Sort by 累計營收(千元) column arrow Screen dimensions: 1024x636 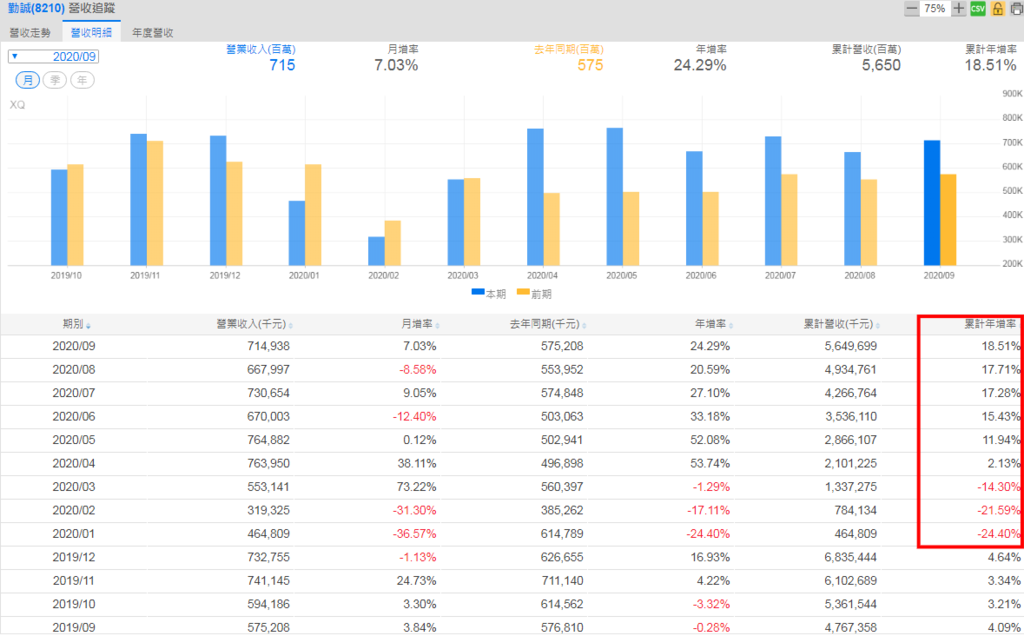[x=878, y=325]
